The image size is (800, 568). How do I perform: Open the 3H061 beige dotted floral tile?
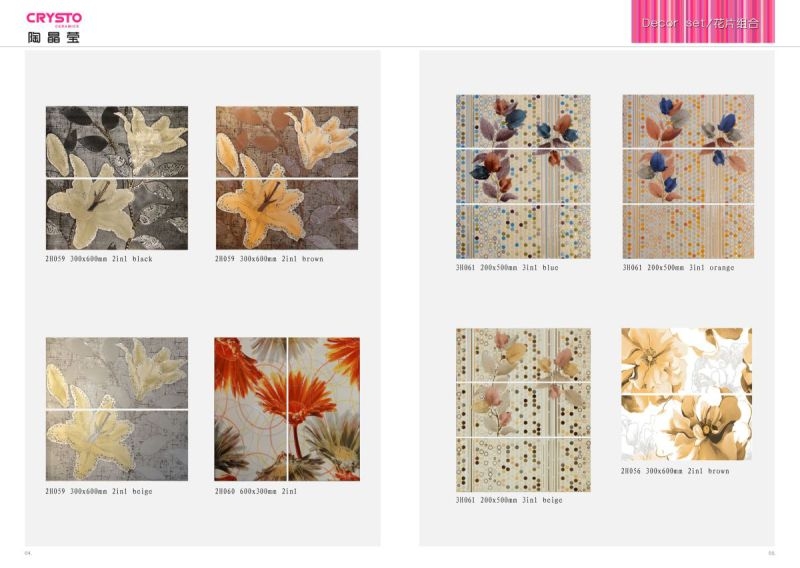523,410
